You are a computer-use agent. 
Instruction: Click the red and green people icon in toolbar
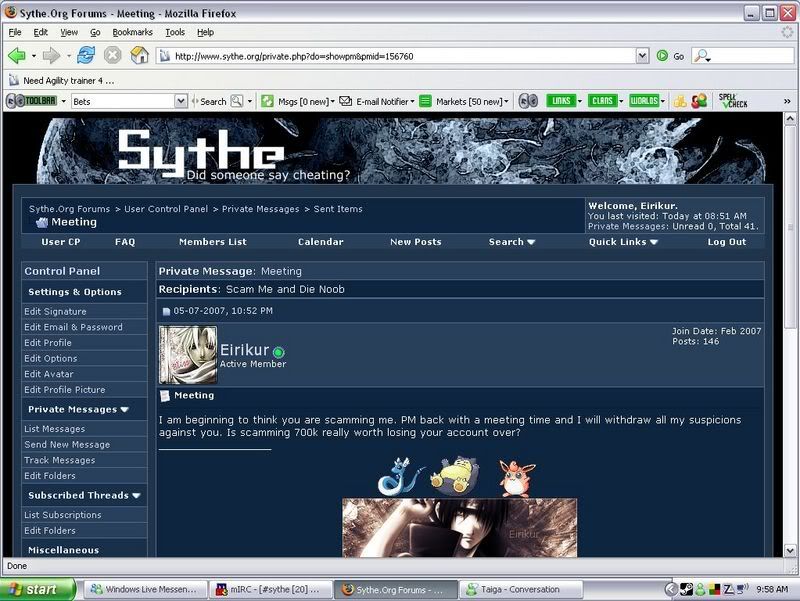(x=699, y=101)
